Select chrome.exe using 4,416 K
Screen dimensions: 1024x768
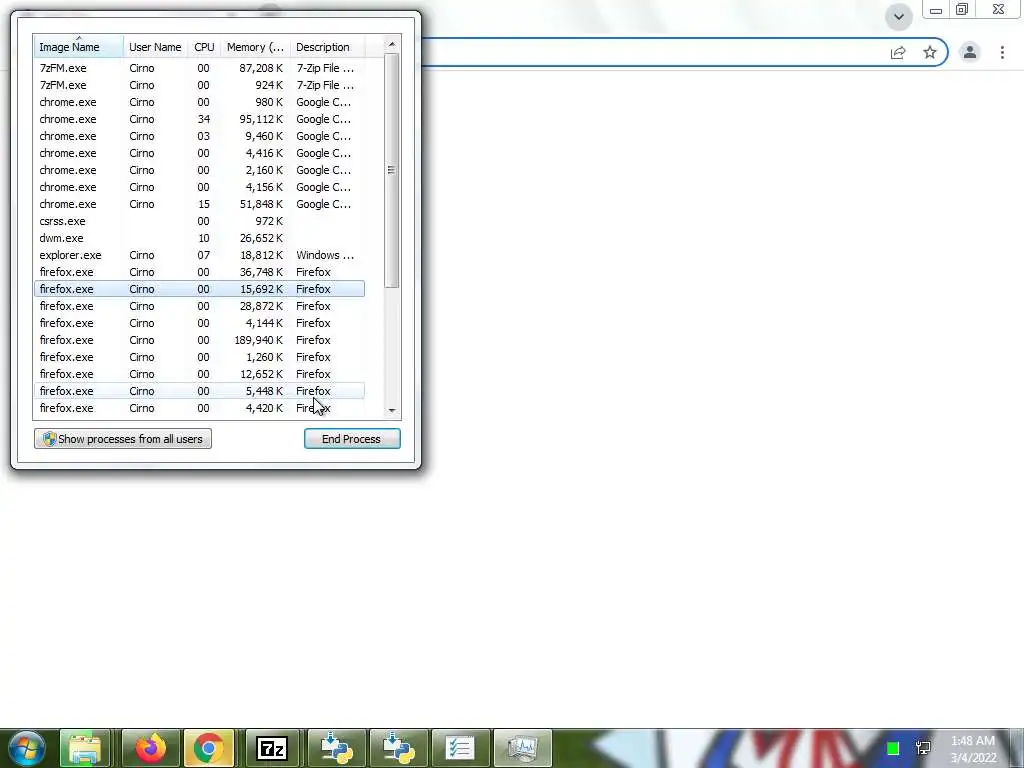(199, 153)
